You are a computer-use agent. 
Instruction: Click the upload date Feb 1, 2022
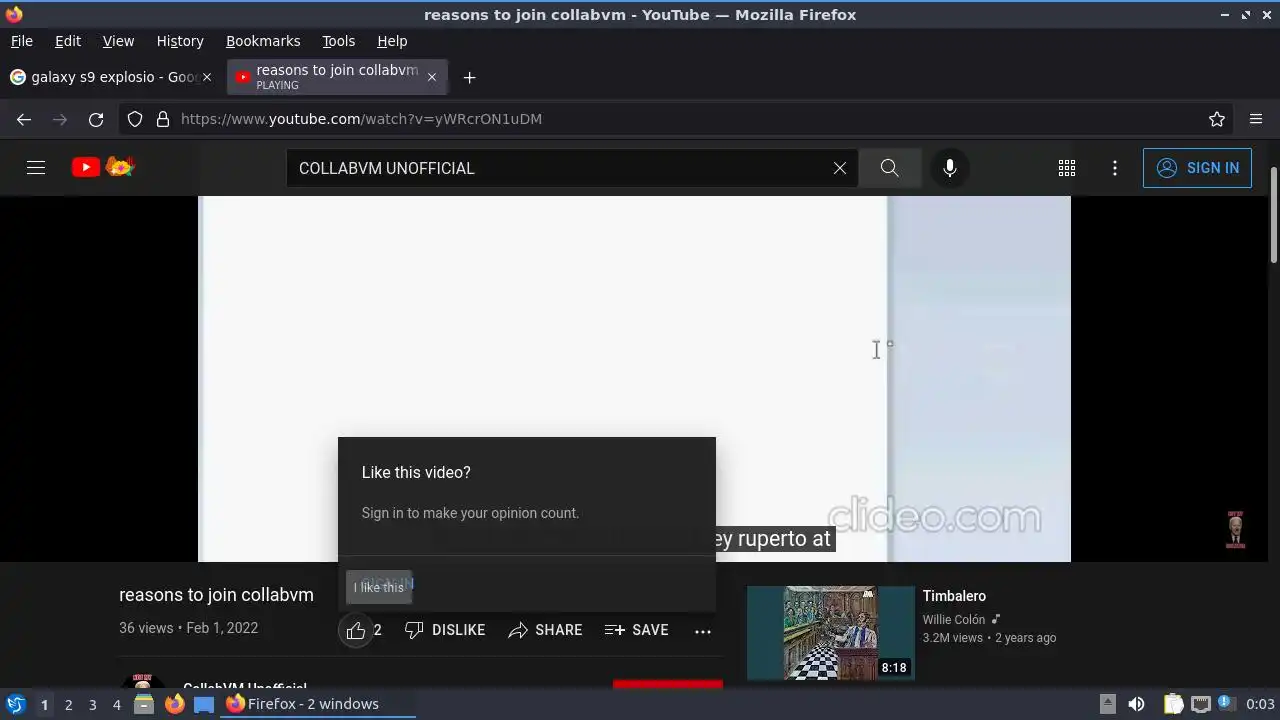(x=222, y=628)
